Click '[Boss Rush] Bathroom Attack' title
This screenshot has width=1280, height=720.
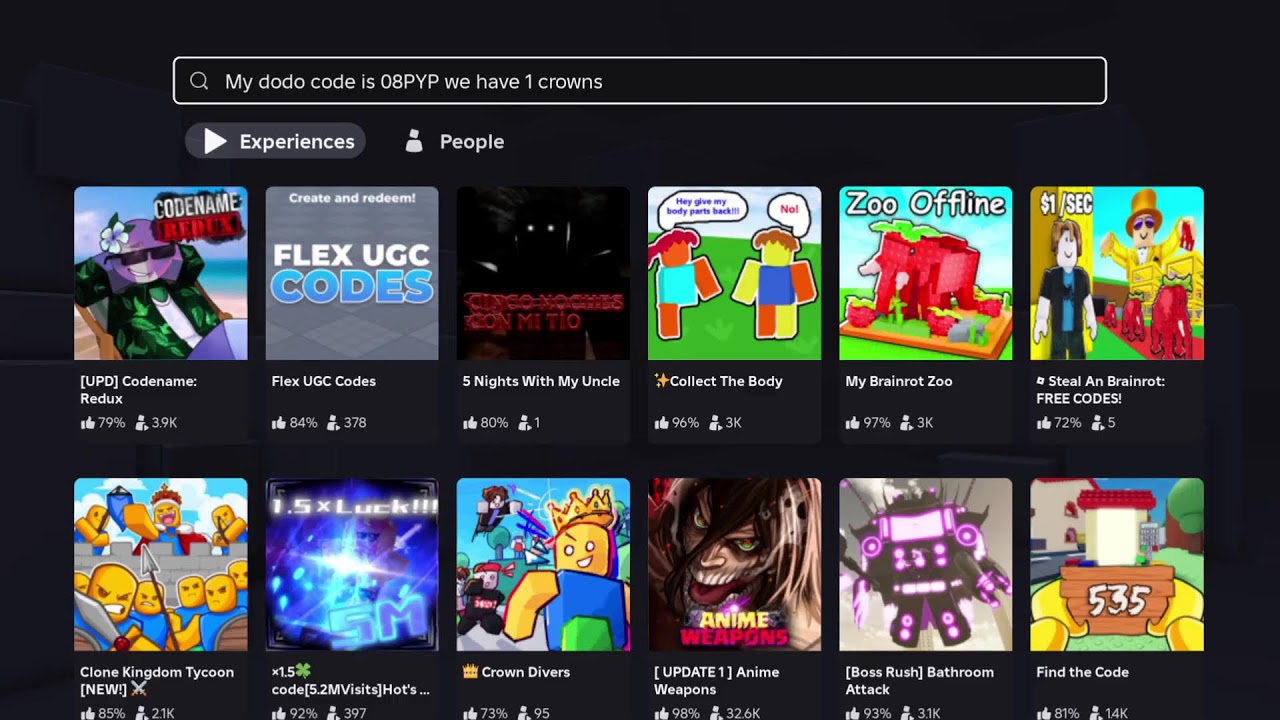pos(919,680)
